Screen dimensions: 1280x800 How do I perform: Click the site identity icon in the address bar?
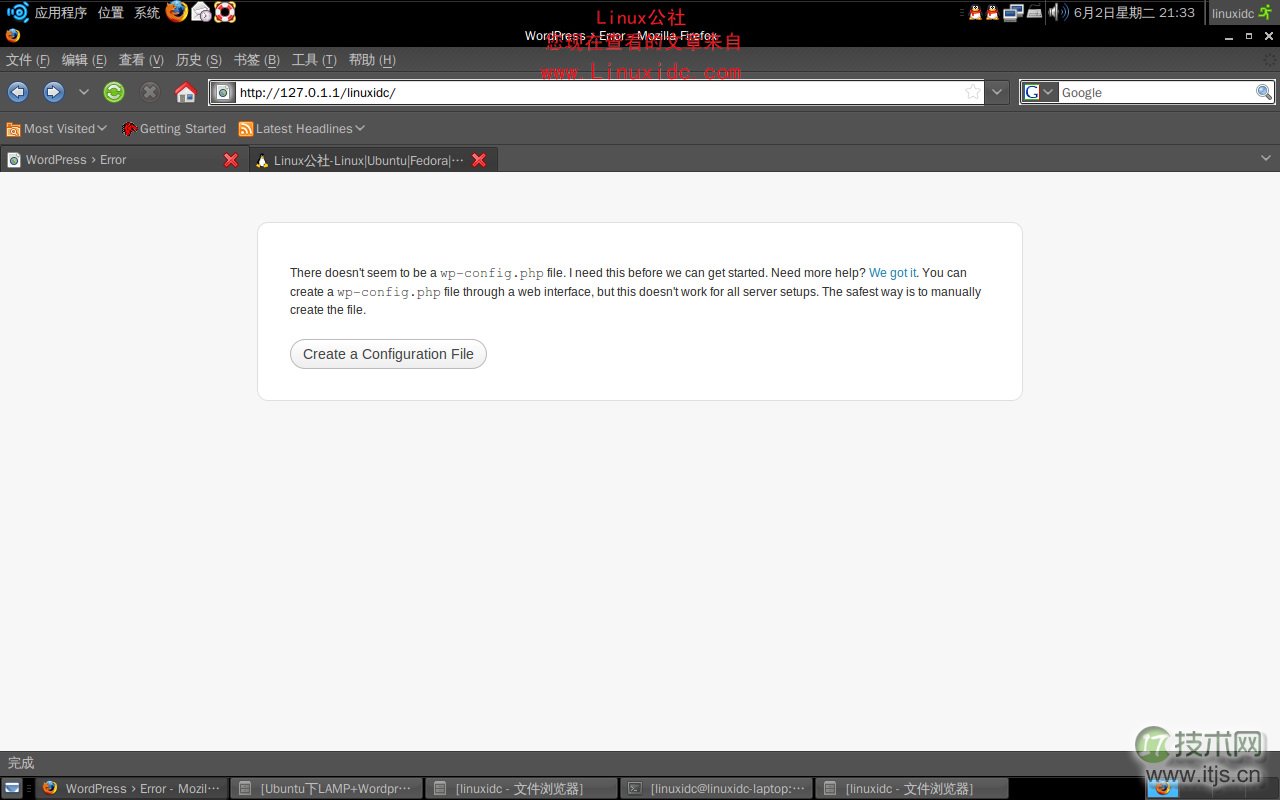(223, 93)
